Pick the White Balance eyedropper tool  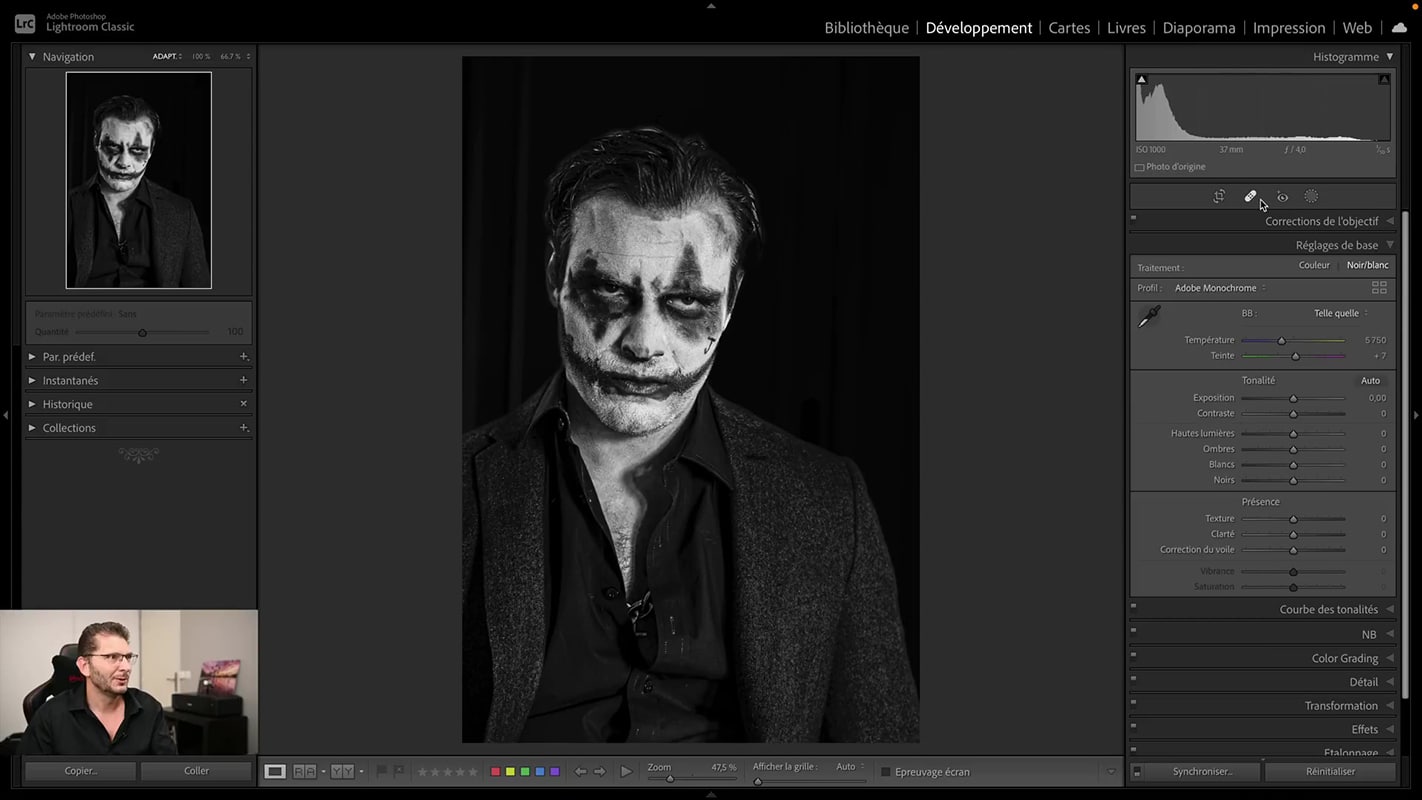tap(1150, 317)
